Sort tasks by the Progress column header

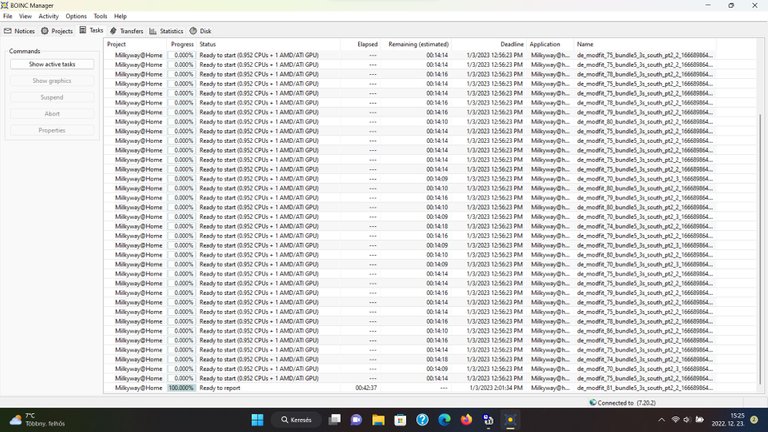click(182, 44)
